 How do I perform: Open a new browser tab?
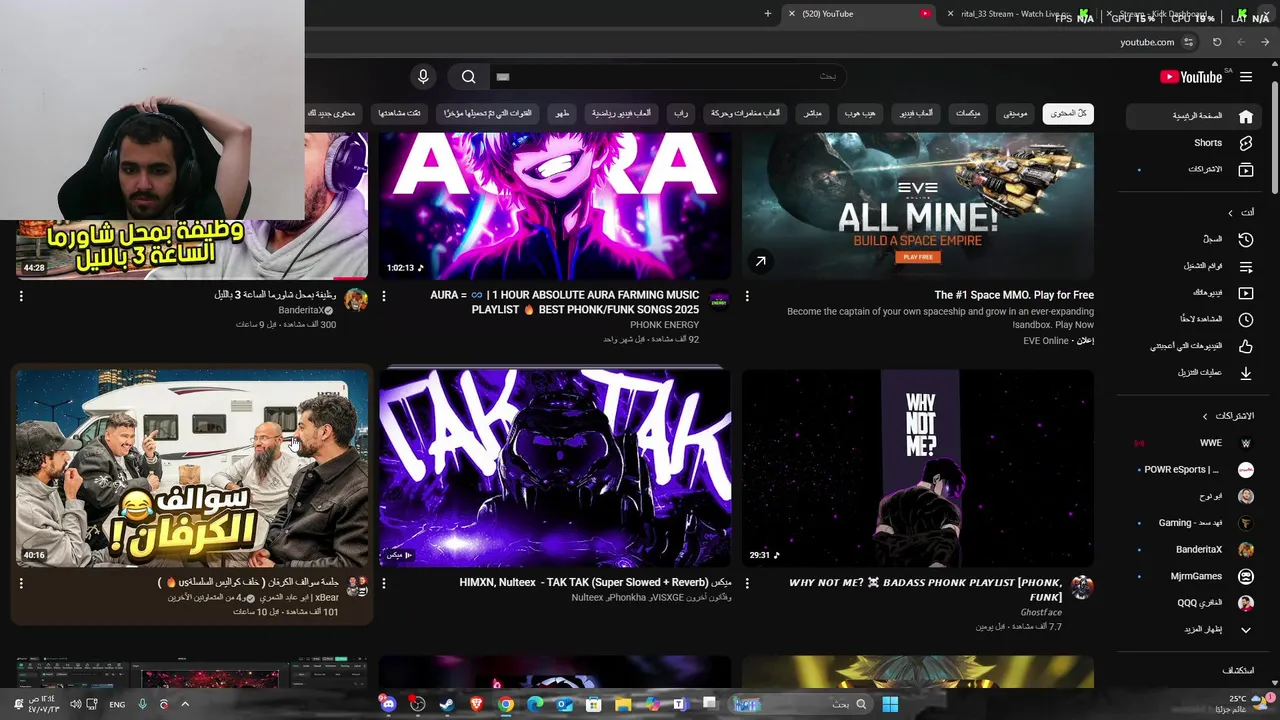click(768, 14)
